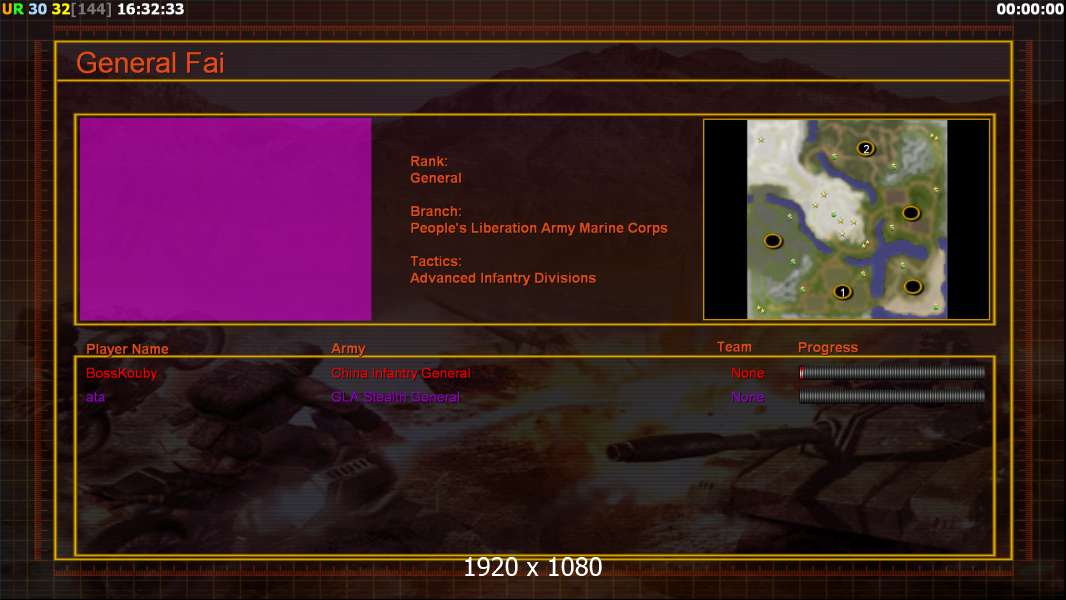Select player name "BossKouby"
This screenshot has height=600, width=1066.
pyautogui.click(x=121, y=373)
